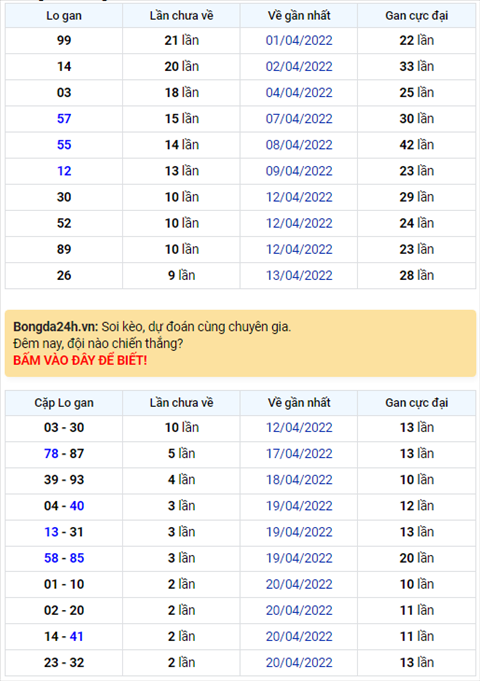
Task: Click the 'Lo gan' column header
Action: (64, 16)
